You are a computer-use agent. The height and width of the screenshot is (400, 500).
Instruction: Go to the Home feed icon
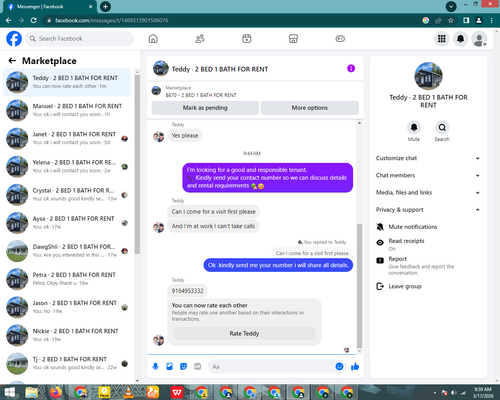point(153,39)
